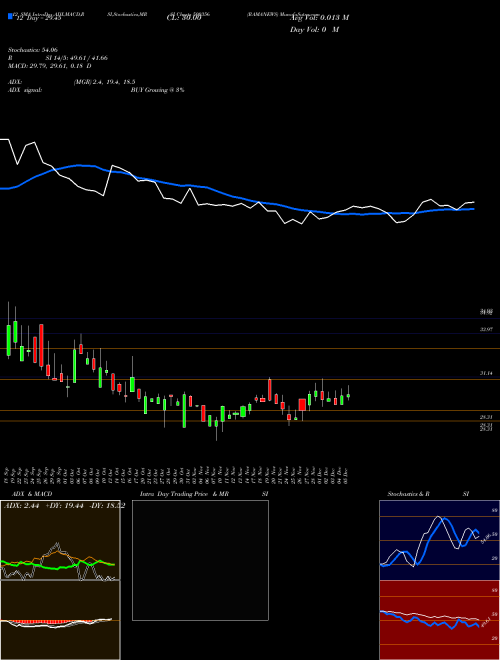Click the blue 12-day SMA legend square
Image resolution: width=500 pixels, height=660 pixels.
tap(11, 16)
